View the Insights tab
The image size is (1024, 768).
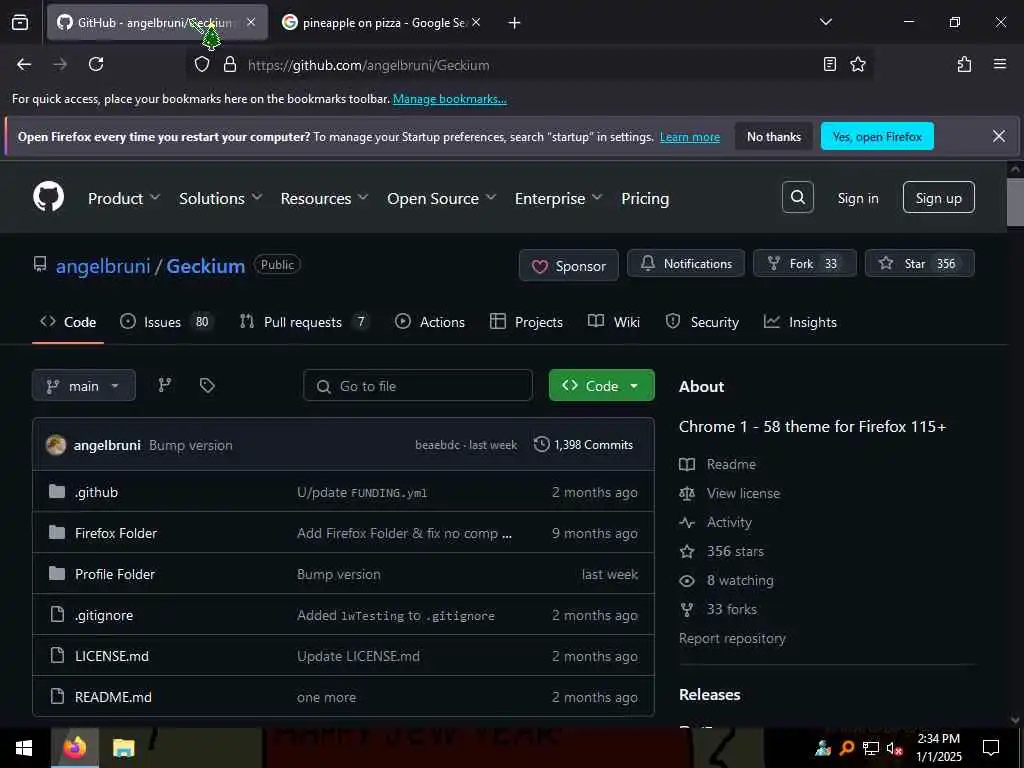point(800,322)
